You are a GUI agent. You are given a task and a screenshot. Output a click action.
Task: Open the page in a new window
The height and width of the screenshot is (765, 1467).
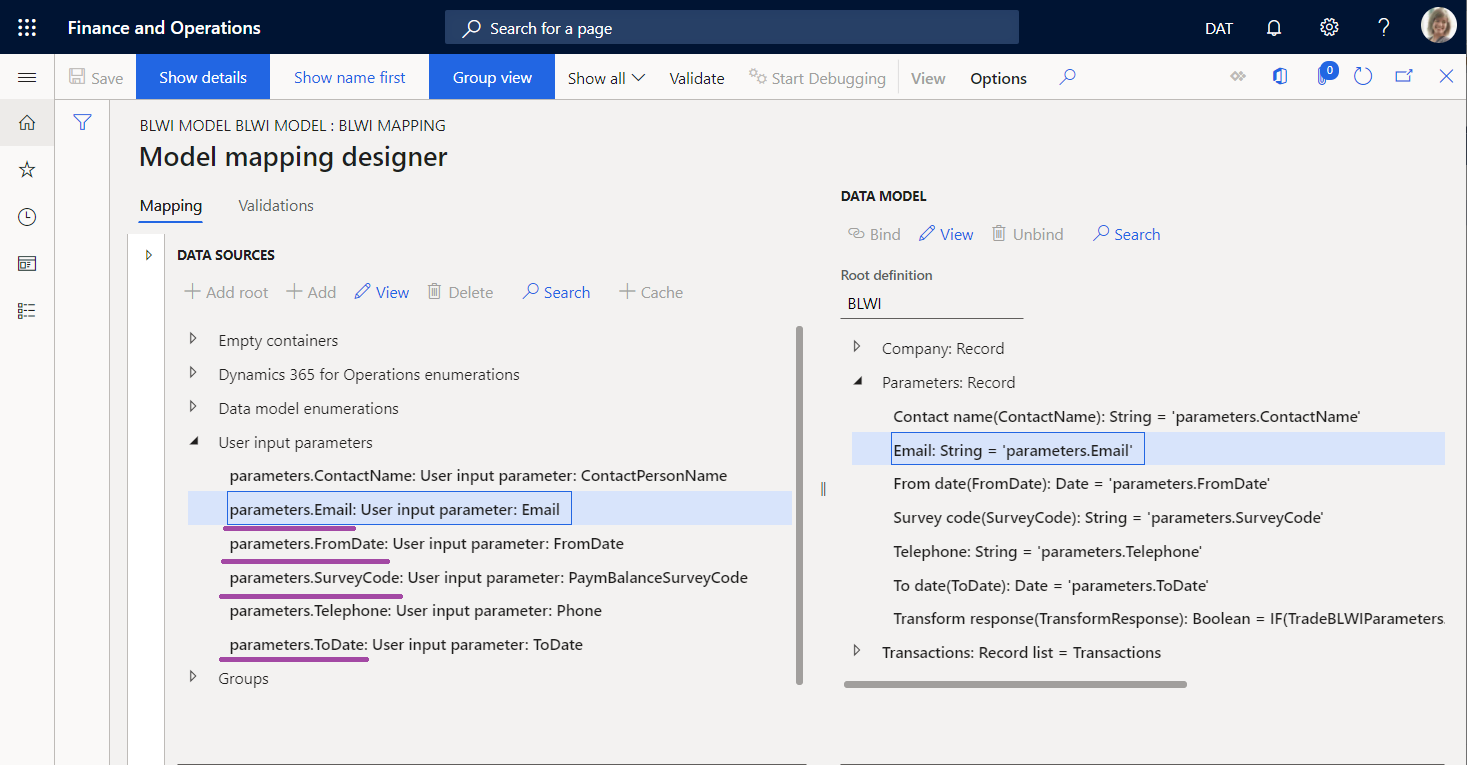(1404, 75)
